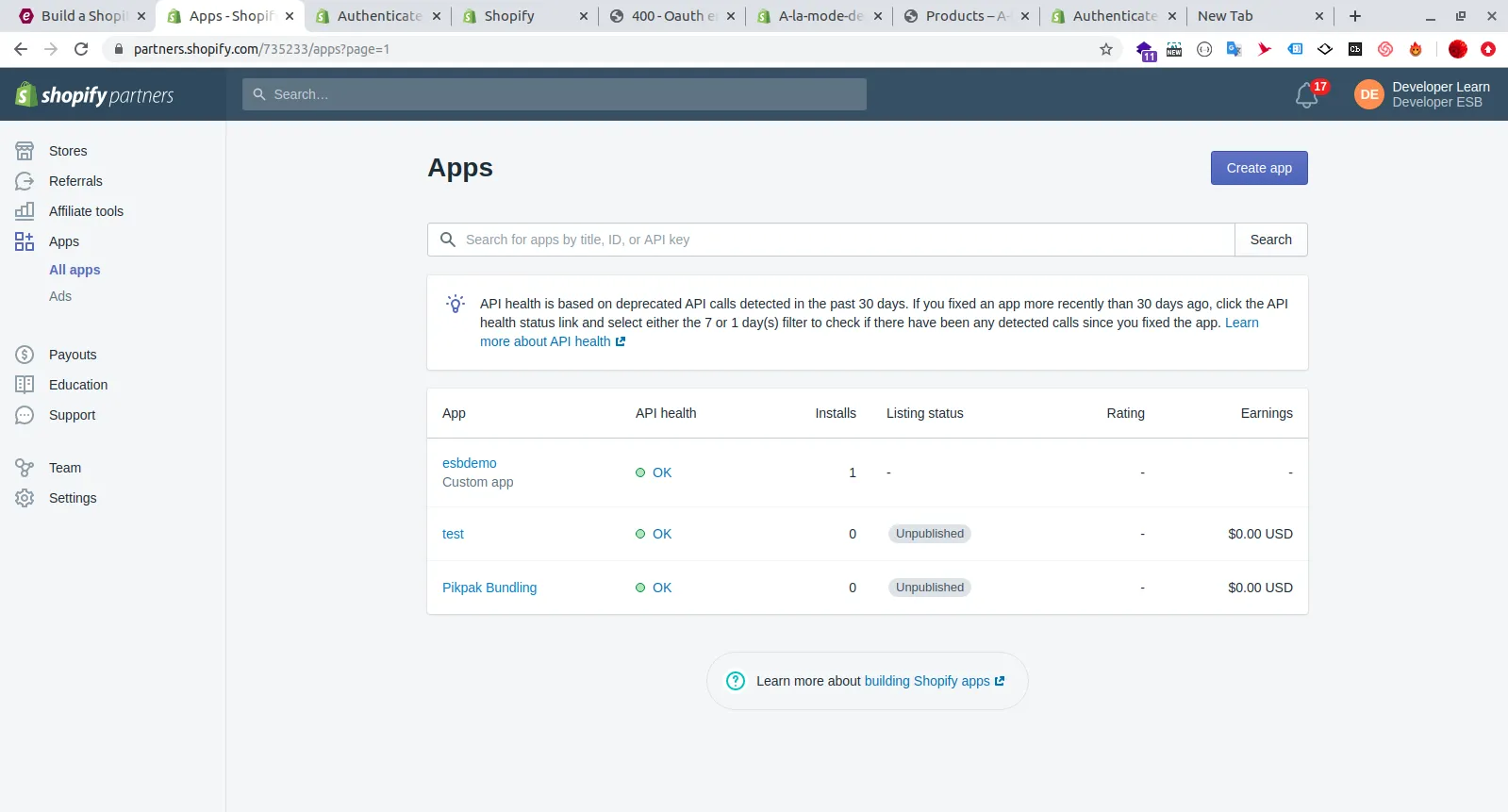Screen dimensions: 1508x812
Task: Click the API health column header
Action: [x=666, y=413]
